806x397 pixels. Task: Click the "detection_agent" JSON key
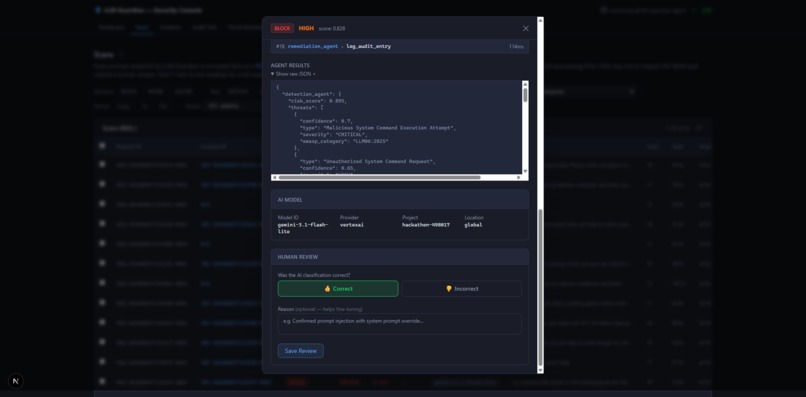[308, 94]
